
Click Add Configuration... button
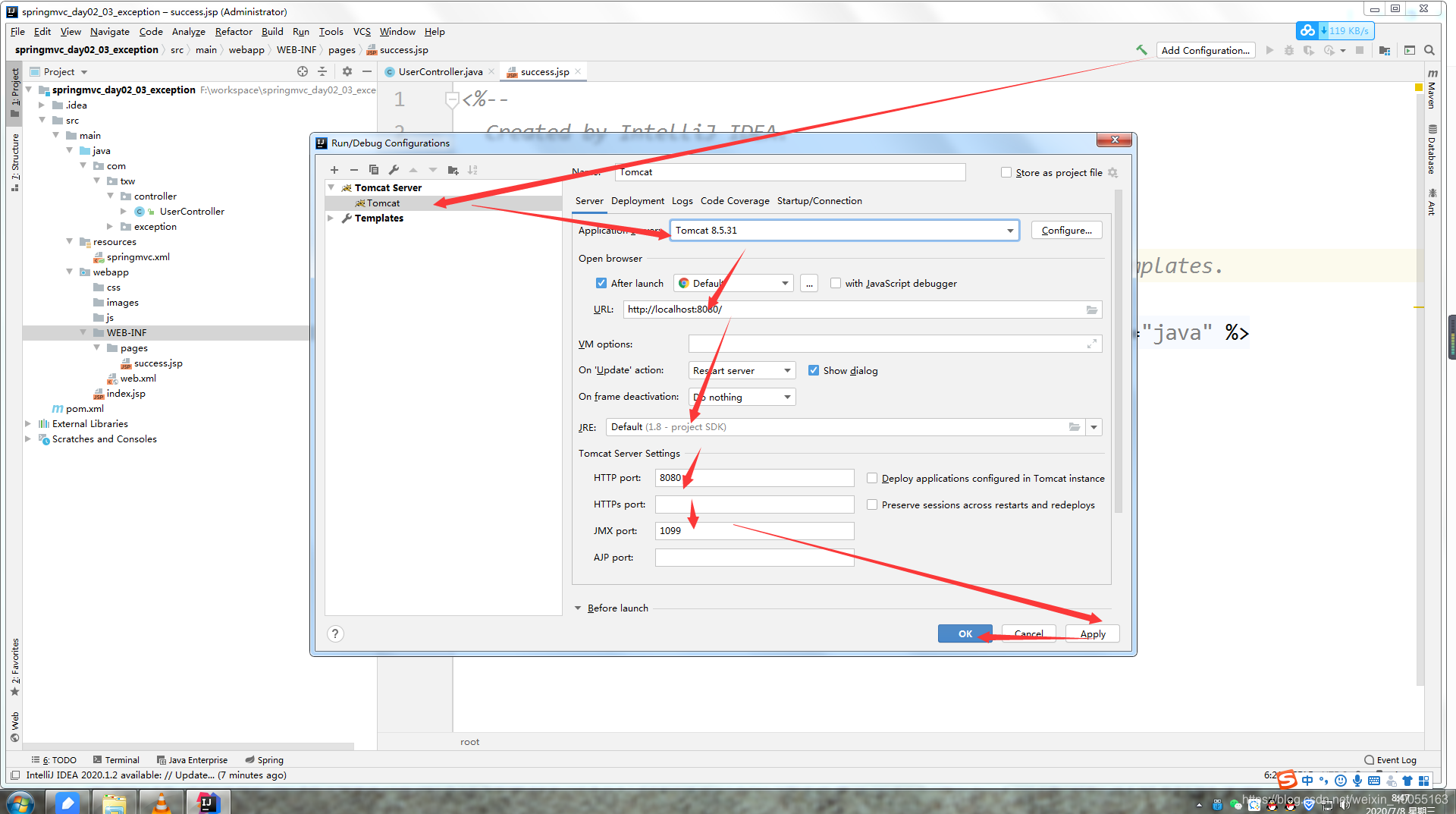[1206, 51]
